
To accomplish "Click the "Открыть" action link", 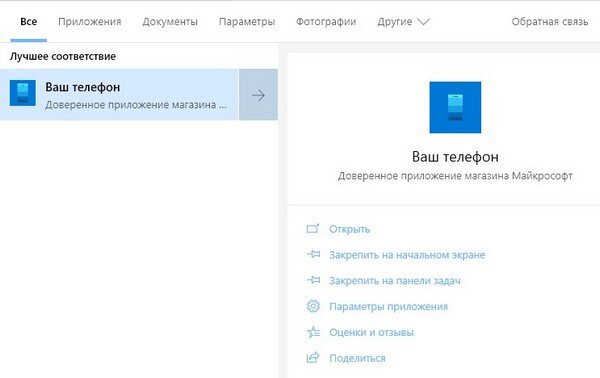I will click(x=349, y=229).
